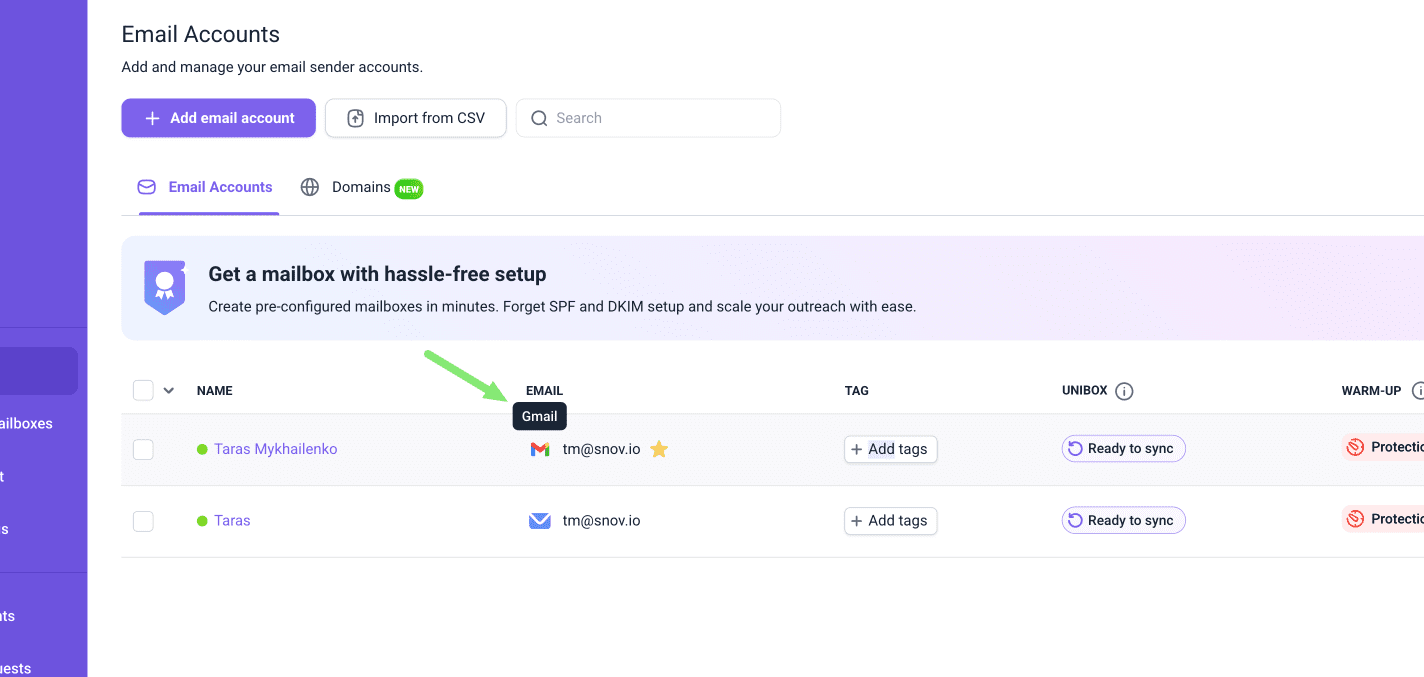Click the globe icon on Domains tab
This screenshot has height=677, width=1424.
pyautogui.click(x=310, y=187)
